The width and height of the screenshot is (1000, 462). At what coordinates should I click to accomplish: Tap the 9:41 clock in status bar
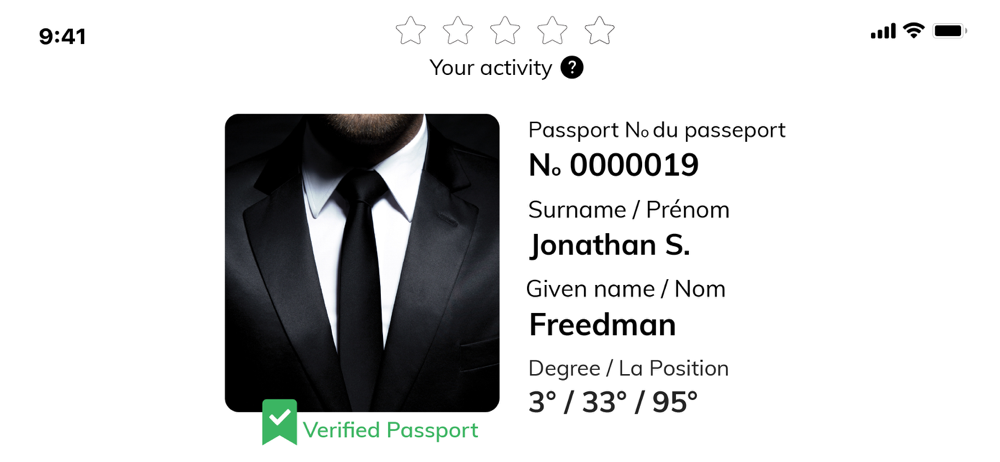pyautogui.click(x=62, y=36)
